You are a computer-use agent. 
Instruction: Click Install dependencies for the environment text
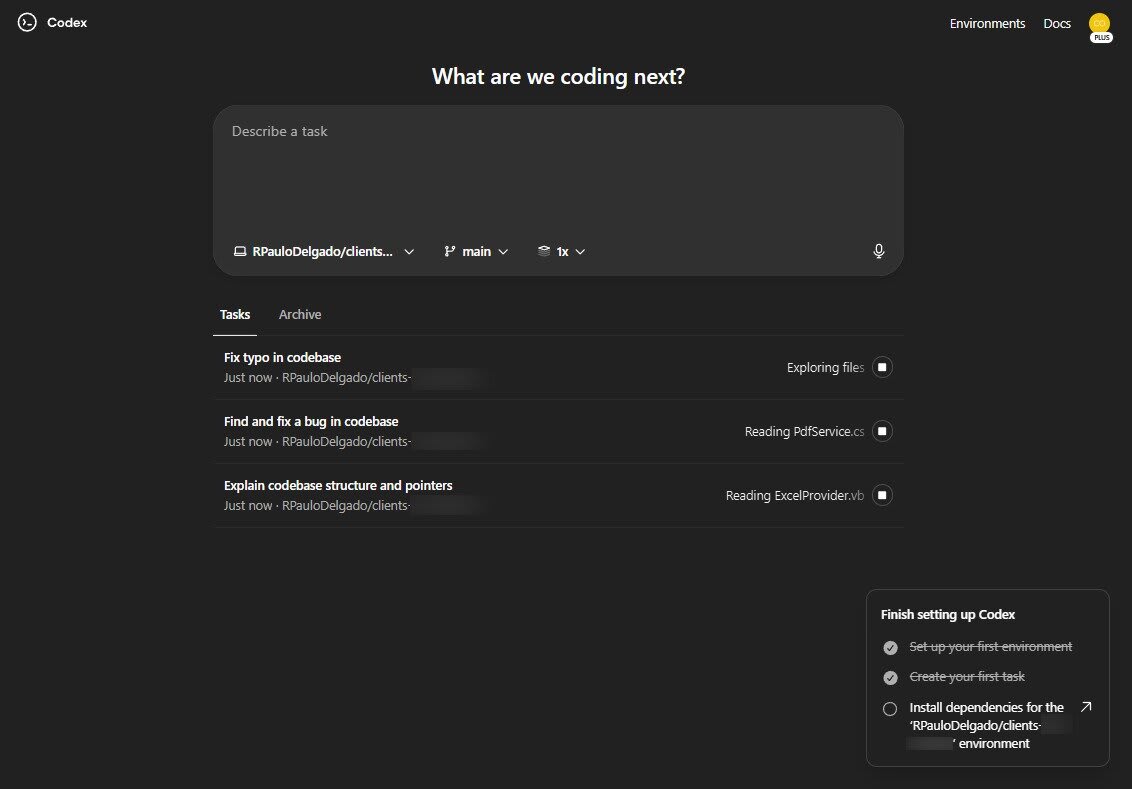point(987,725)
